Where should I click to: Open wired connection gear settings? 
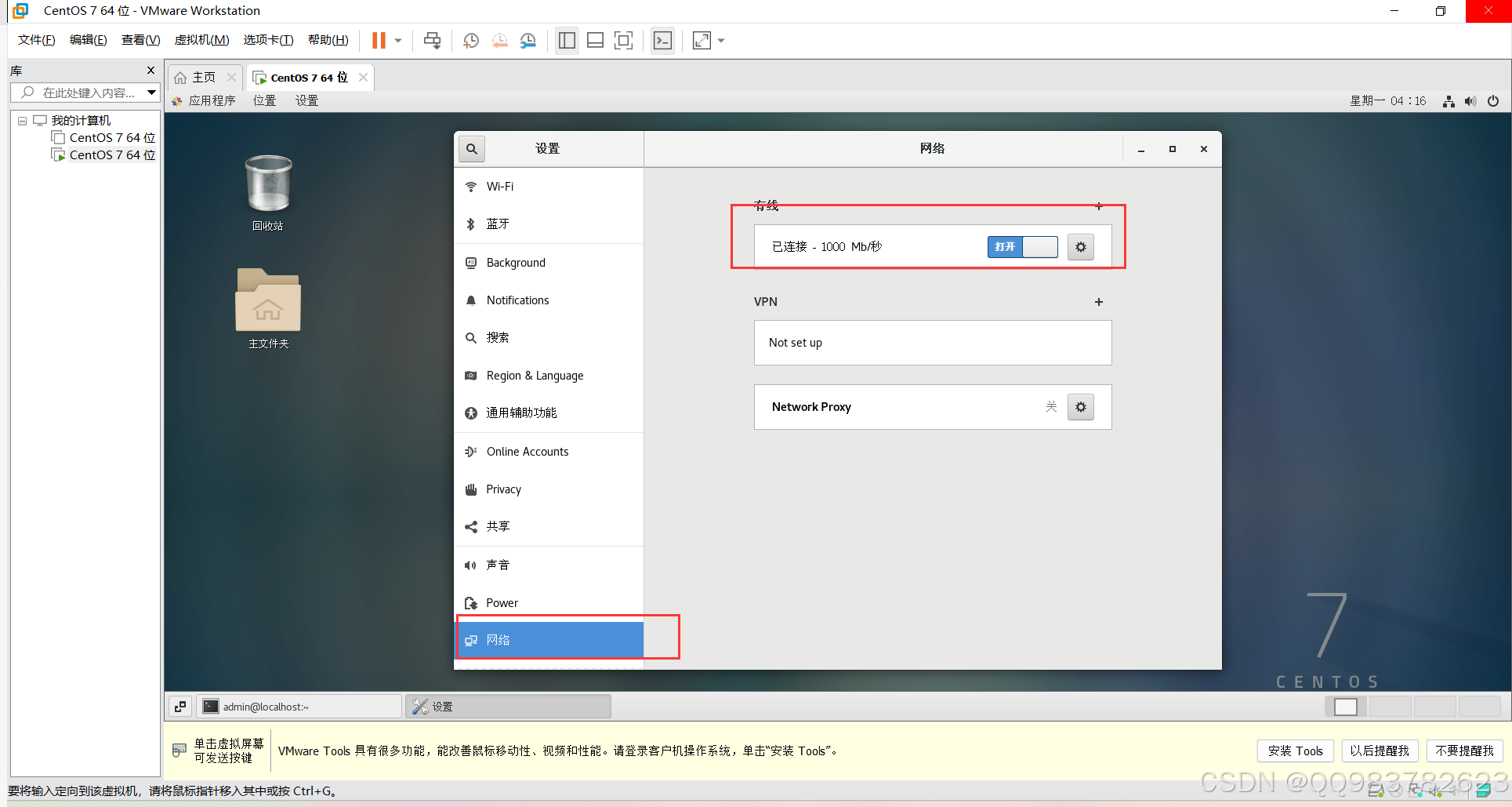(1081, 247)
